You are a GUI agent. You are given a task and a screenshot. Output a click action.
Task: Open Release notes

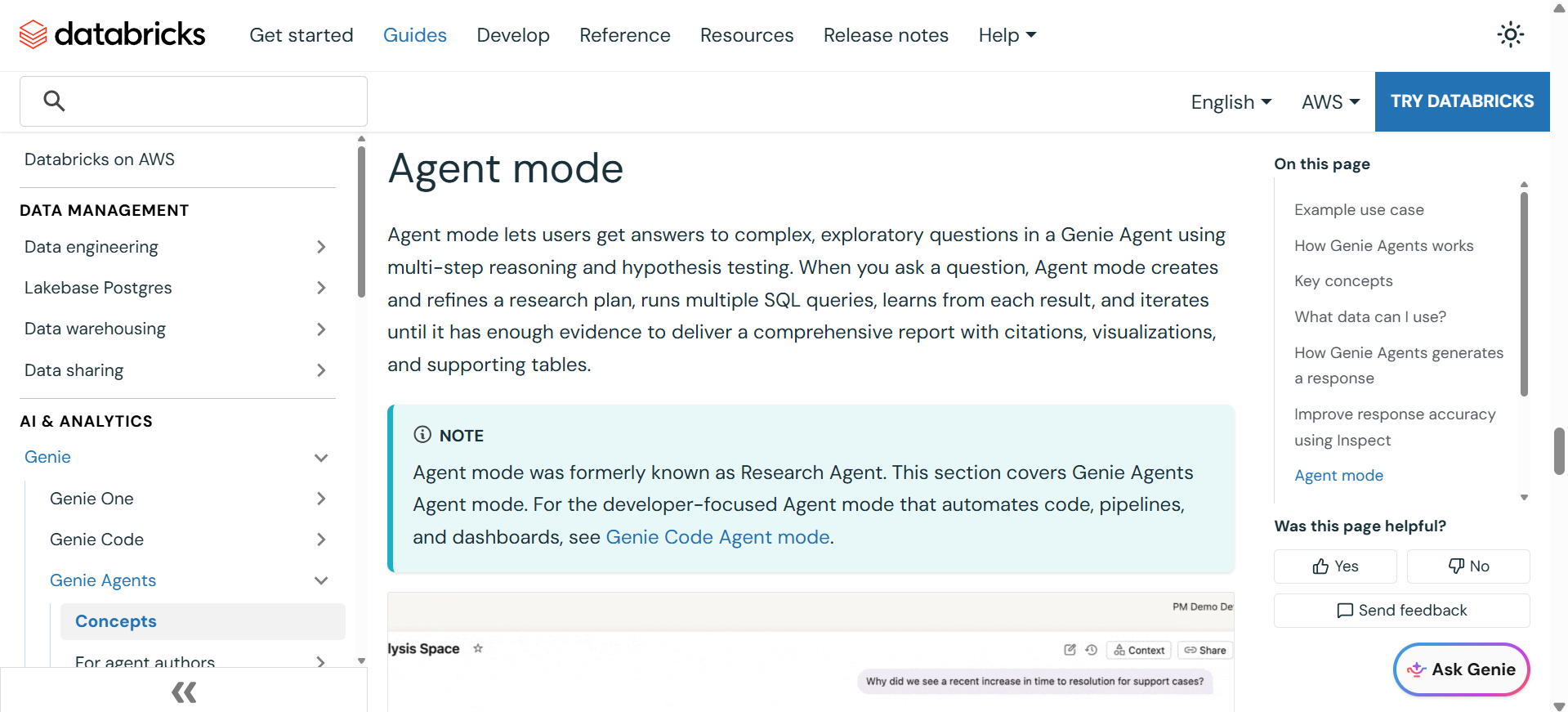pos(886,35)
